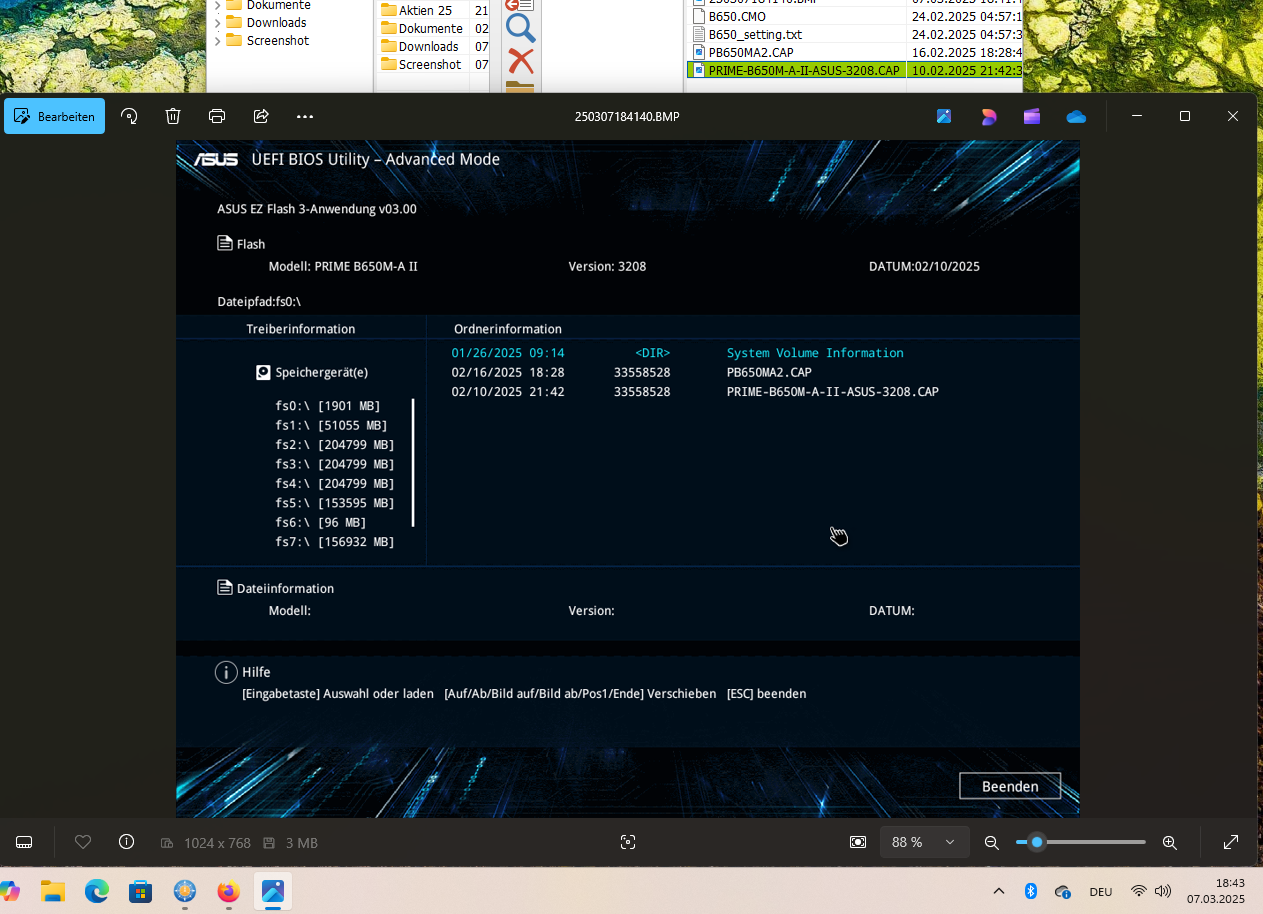Open the purple video editor icon in title bar
This screenshot has height=914, width=1263.
[1032, 116]
